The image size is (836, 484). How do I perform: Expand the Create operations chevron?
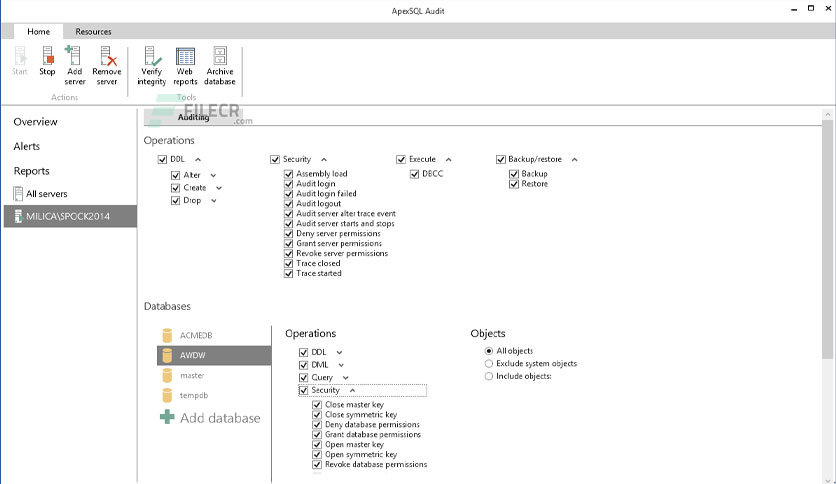tap(219, 188)
